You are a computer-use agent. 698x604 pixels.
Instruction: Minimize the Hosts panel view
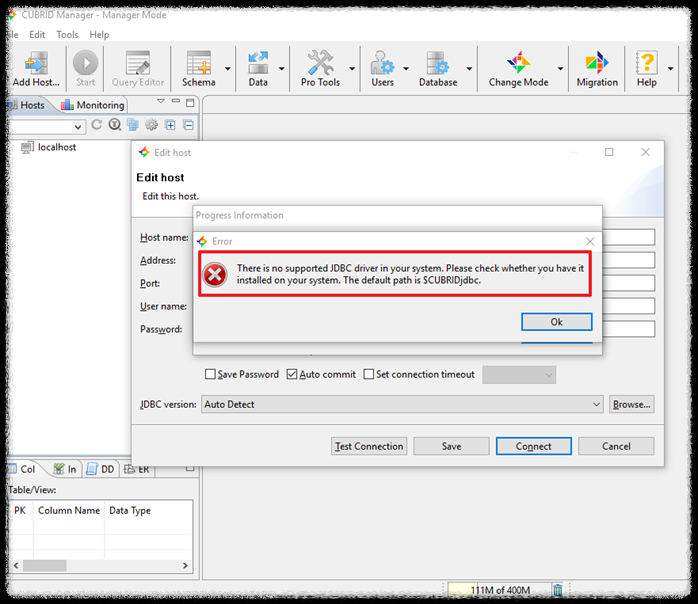pyautogui.click(x=176, y=102)
